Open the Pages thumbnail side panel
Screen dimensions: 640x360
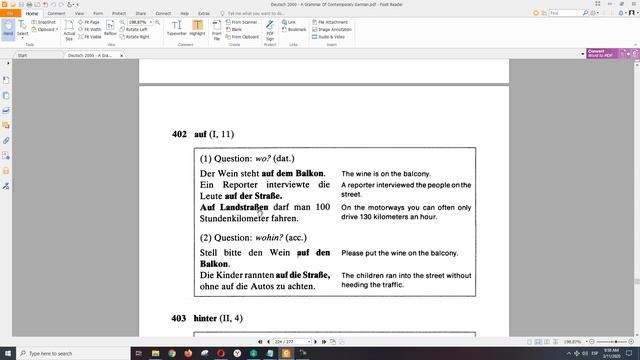(x=6, y=96)
